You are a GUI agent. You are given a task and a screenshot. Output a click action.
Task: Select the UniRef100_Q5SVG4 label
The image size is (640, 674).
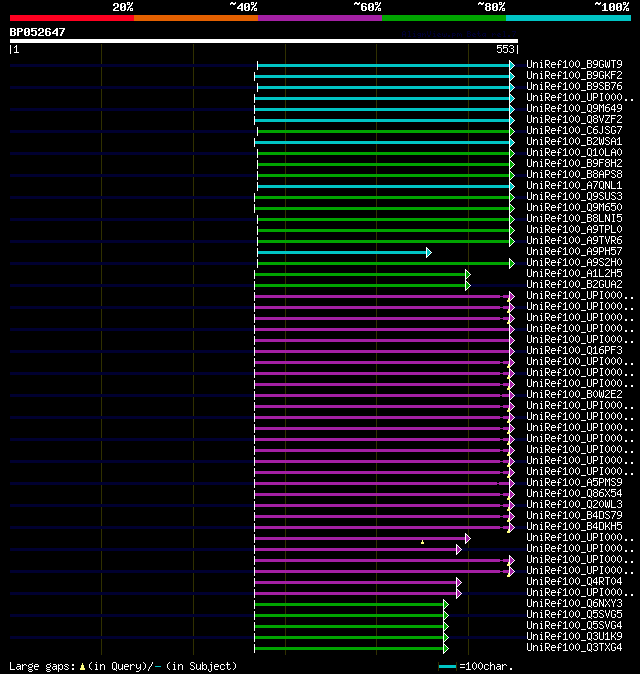[x=574, y=625]
